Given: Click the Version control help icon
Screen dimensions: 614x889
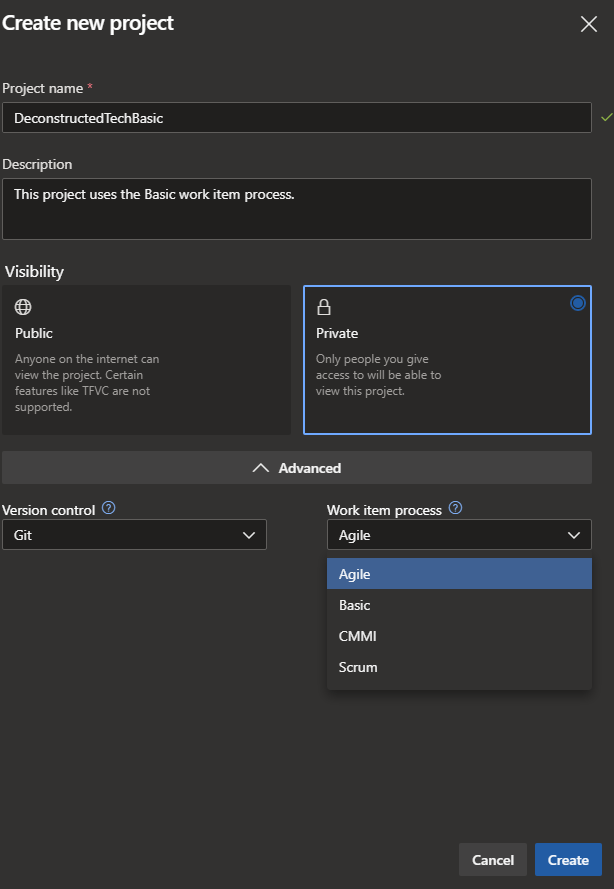Looking at the screenshot, I should [x=109, y=508].
